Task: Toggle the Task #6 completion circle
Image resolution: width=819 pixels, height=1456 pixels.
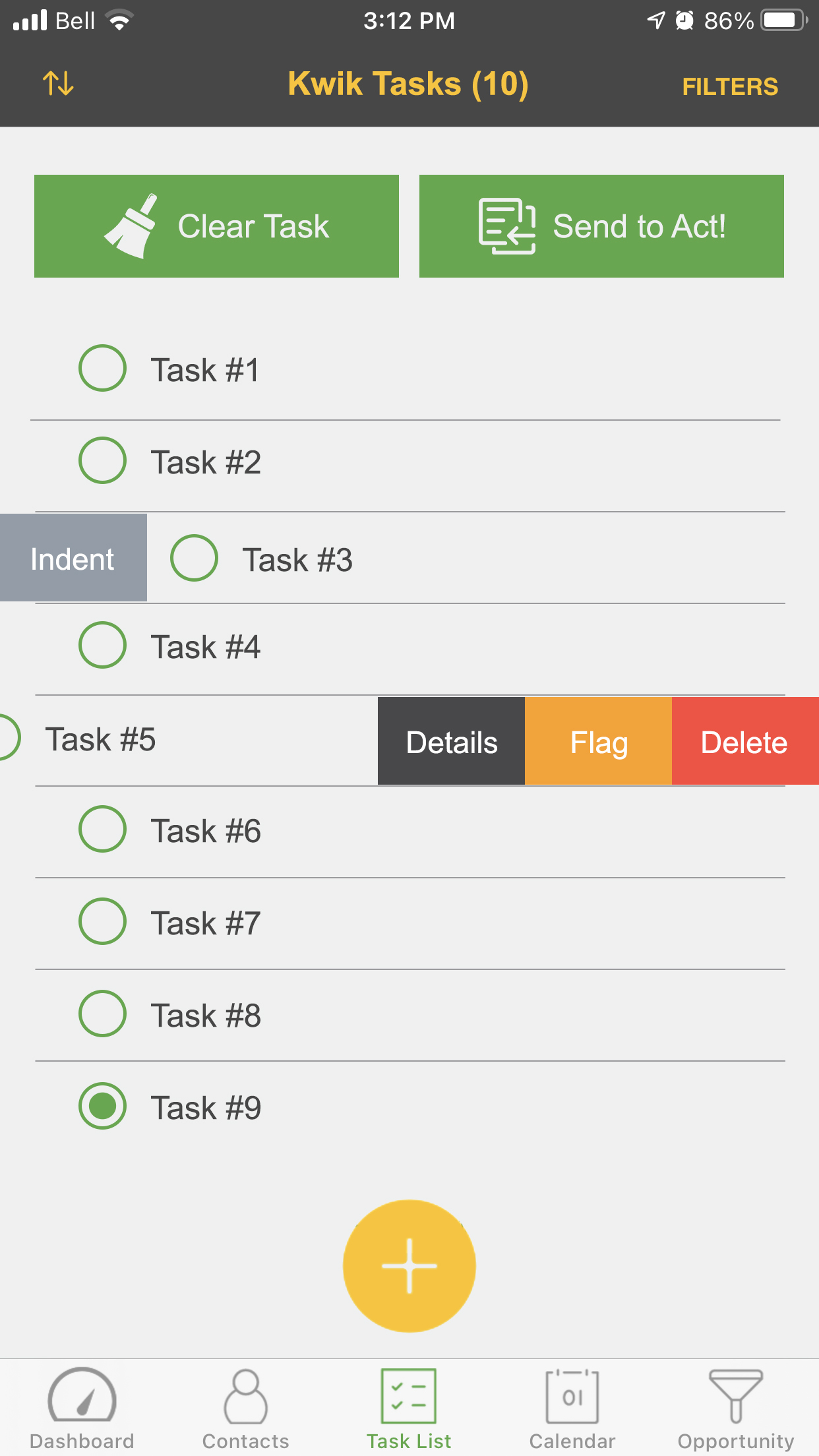Action: pyautogui.click(x=102, y=829)
